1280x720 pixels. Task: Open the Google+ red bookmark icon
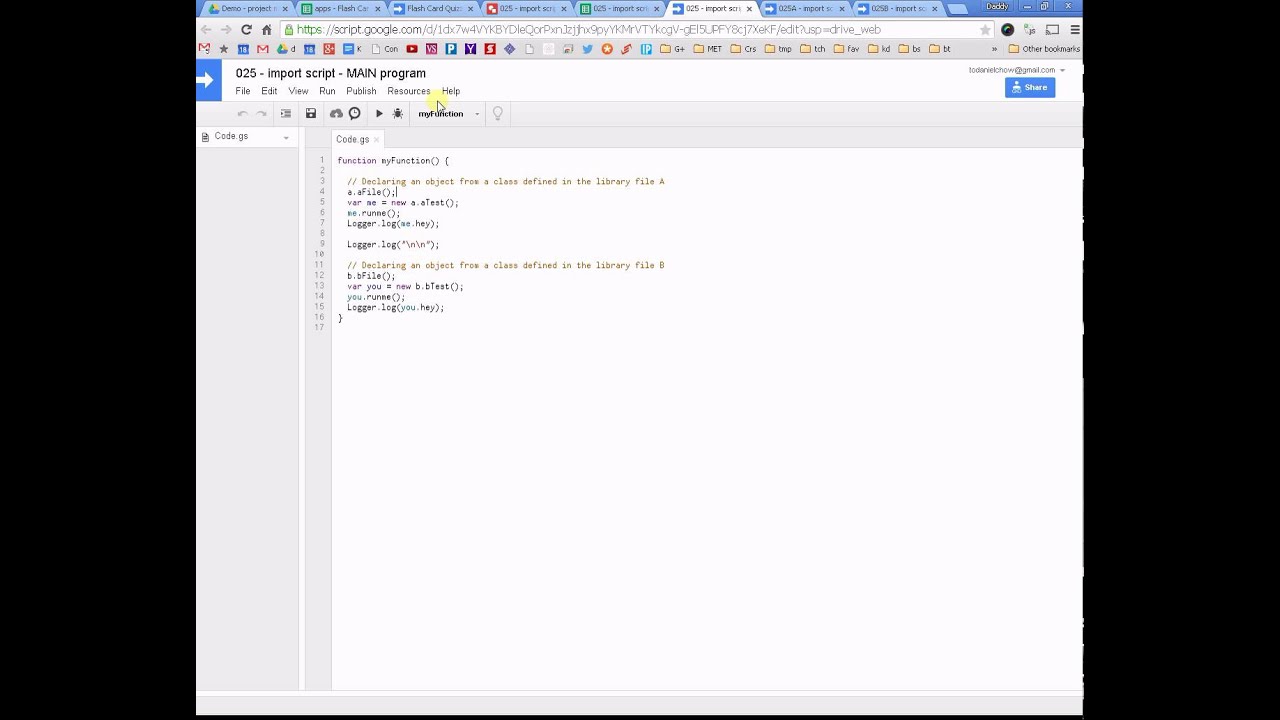tap(329, 49)
